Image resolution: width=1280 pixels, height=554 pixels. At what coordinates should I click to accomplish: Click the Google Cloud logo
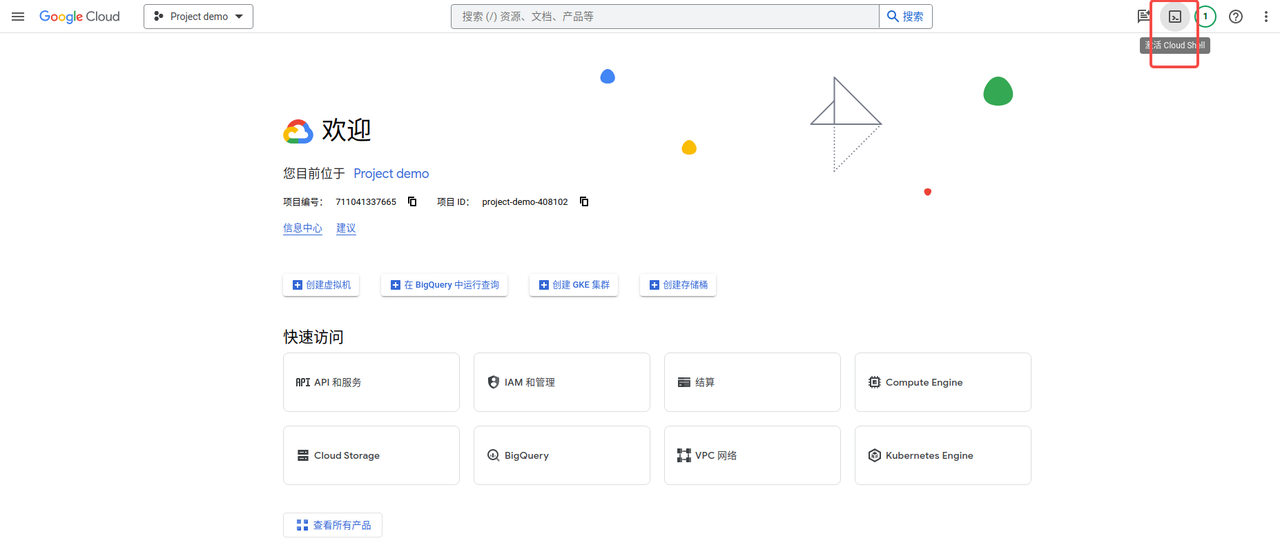80,17
